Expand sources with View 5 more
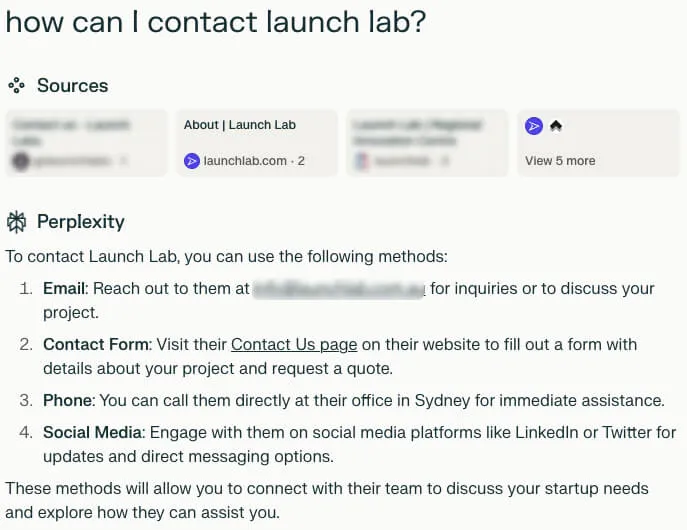 click(x=560, y=160)
